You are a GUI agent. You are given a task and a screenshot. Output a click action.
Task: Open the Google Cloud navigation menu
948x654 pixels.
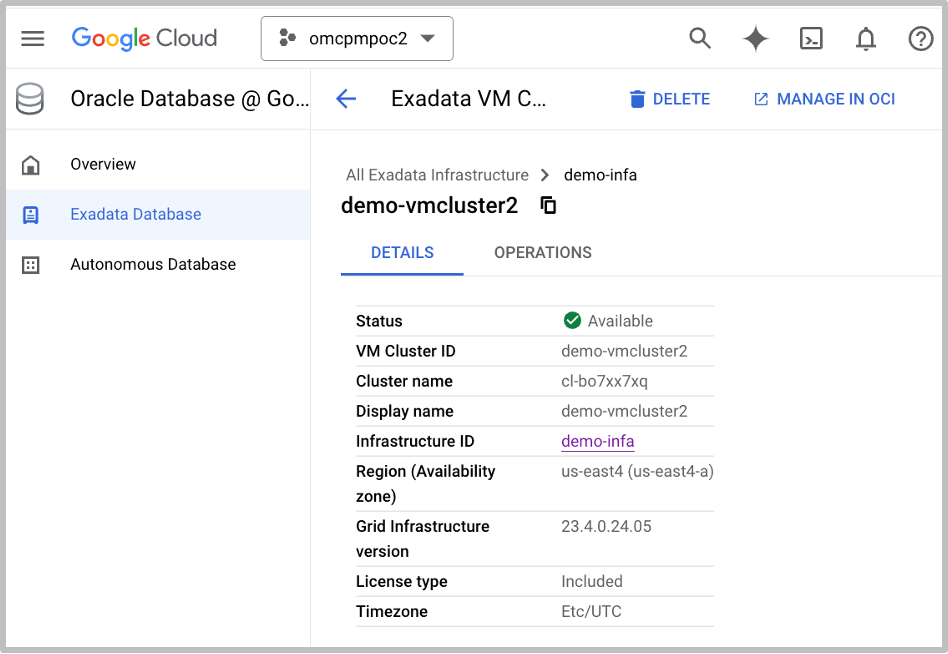pos(33,38)
